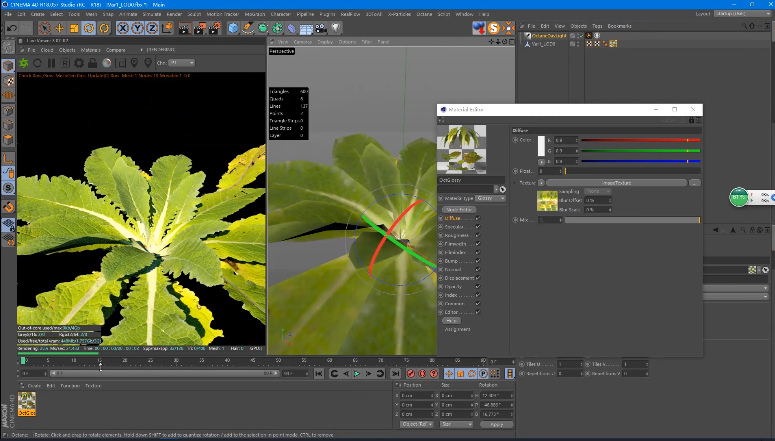Click the floor/environment grid icon
The height and width of the screenshot is (441, 775).
click(x=306, y=28)
